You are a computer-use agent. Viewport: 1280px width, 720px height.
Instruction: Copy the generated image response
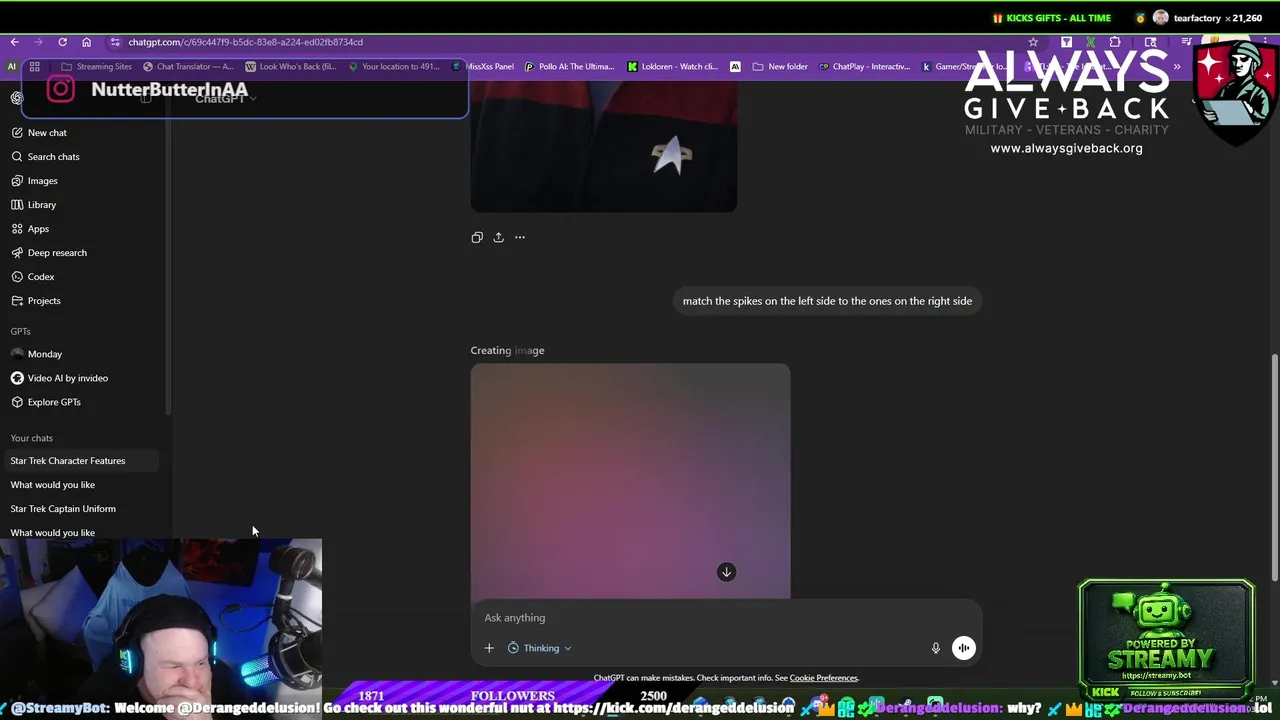(x=477, y=237)
